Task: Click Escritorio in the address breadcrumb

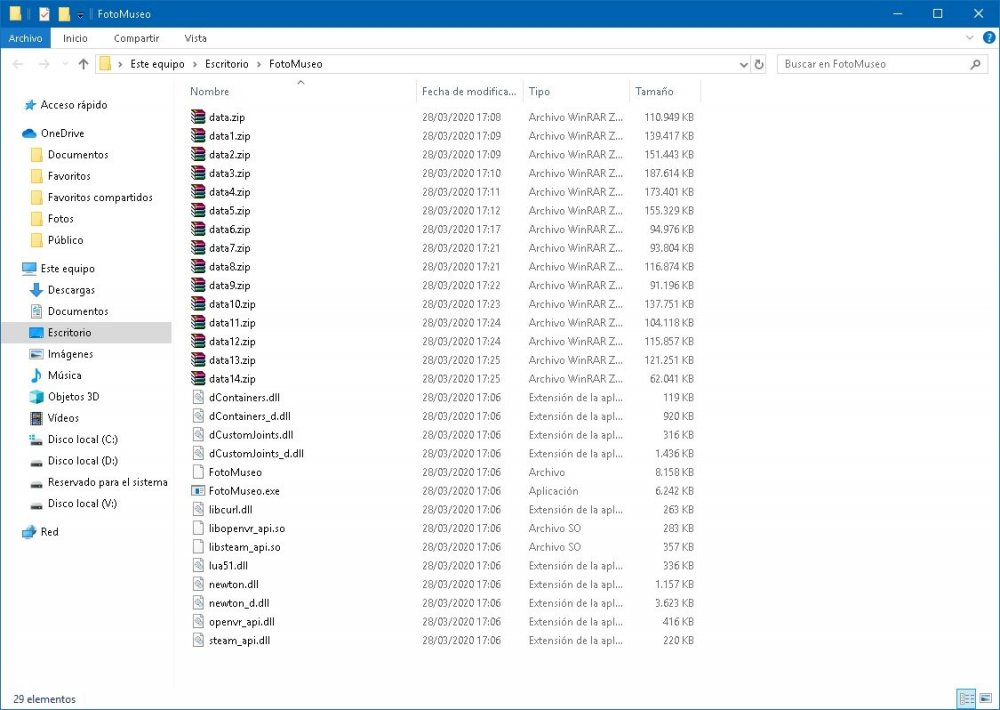Action: [x=226, y=64]
